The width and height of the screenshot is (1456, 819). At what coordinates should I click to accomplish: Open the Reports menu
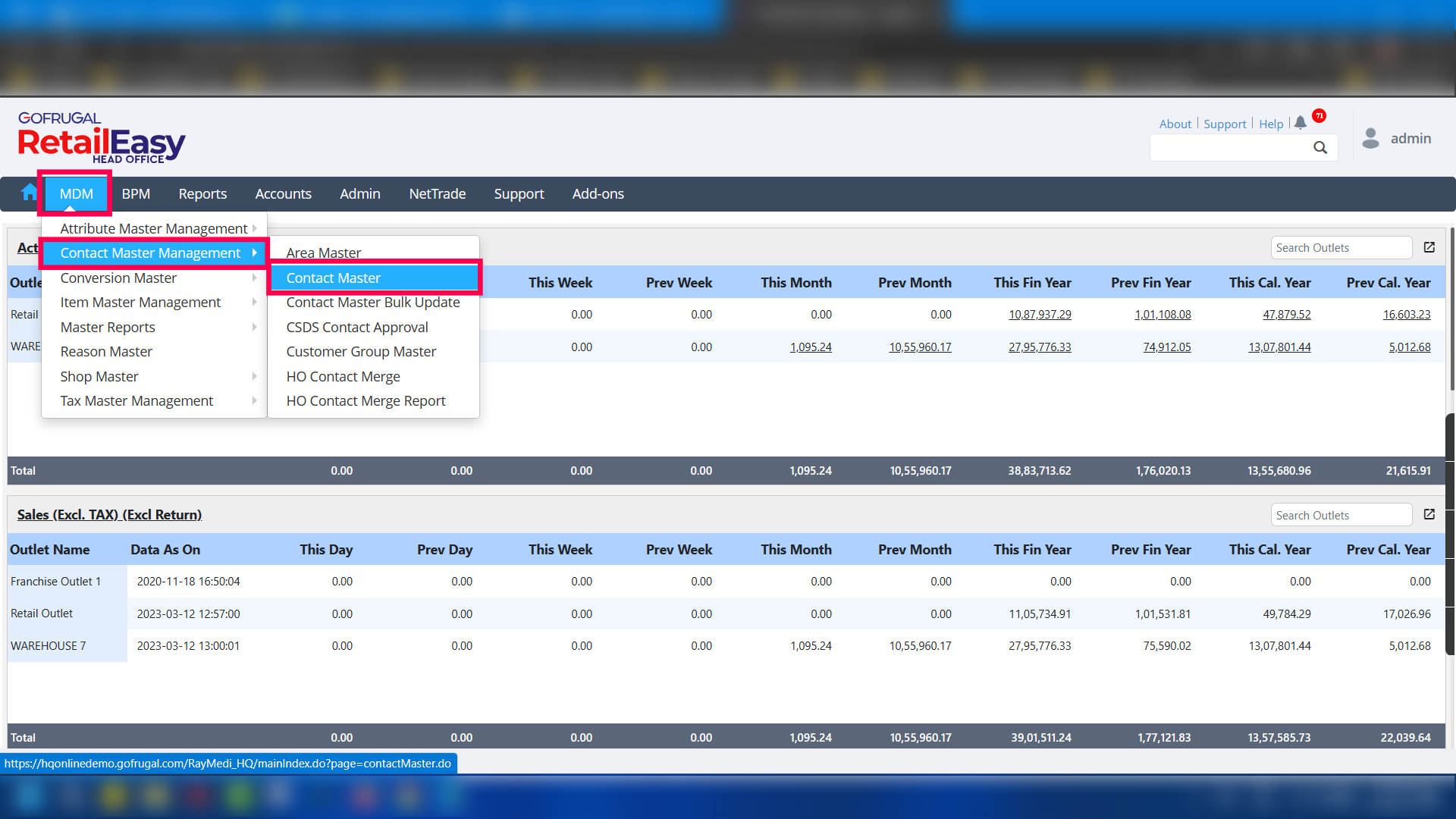click(202, 193)
